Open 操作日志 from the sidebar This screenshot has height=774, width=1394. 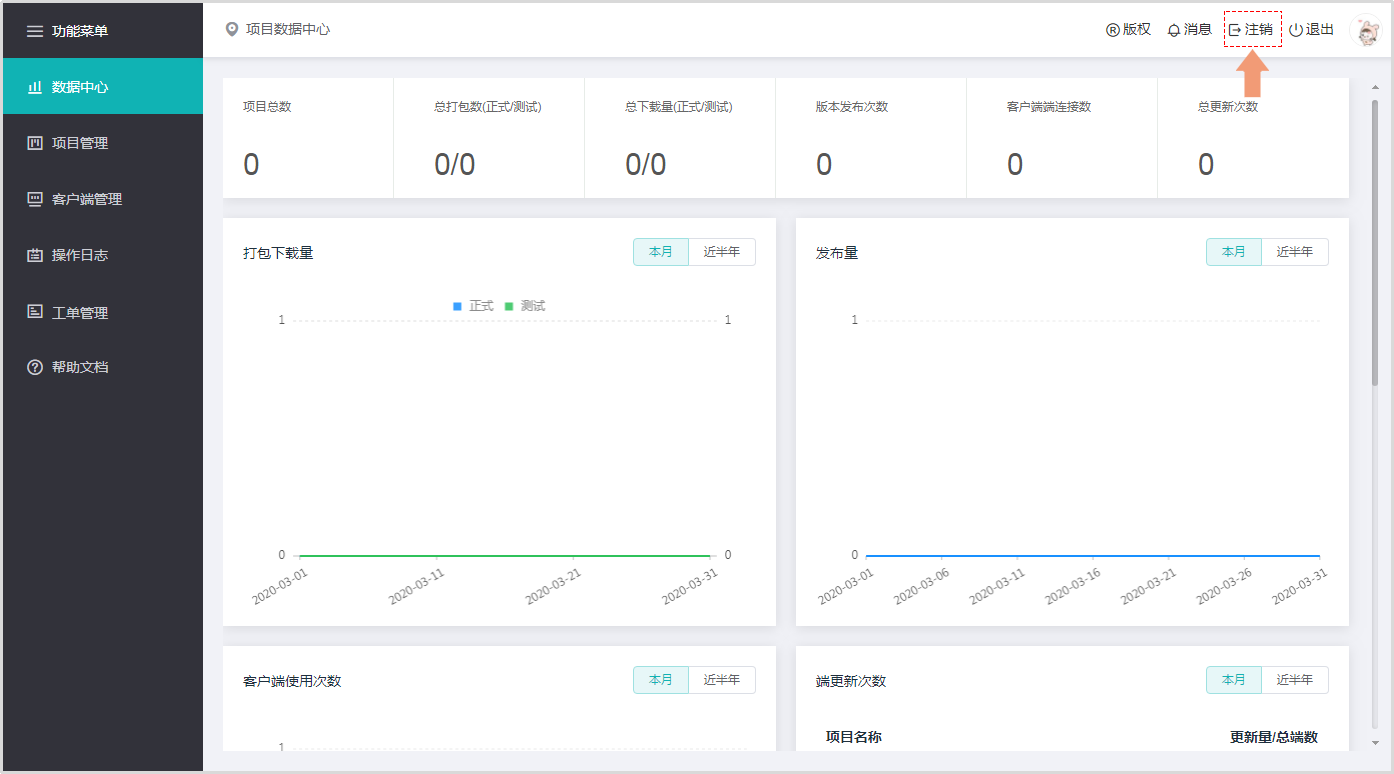pyautogui.click(x=80, y=255)
